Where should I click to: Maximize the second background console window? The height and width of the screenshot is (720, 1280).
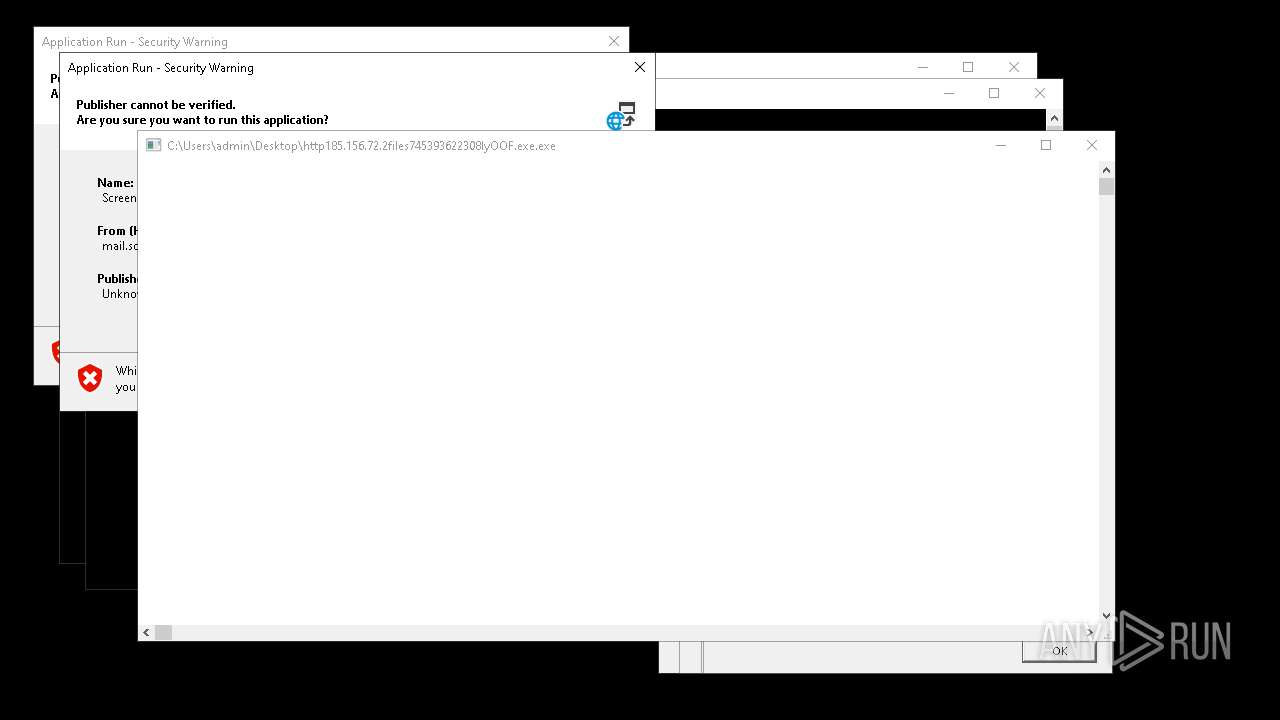coord(994,93)
